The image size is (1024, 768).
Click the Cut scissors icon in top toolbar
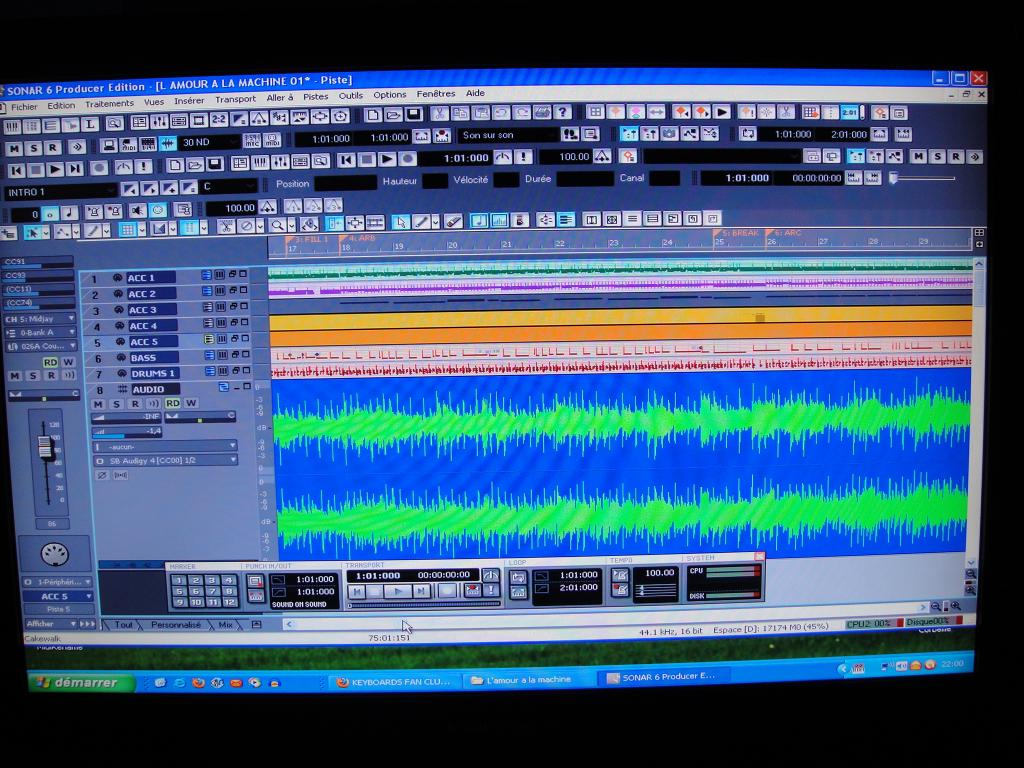click(440, 114)
